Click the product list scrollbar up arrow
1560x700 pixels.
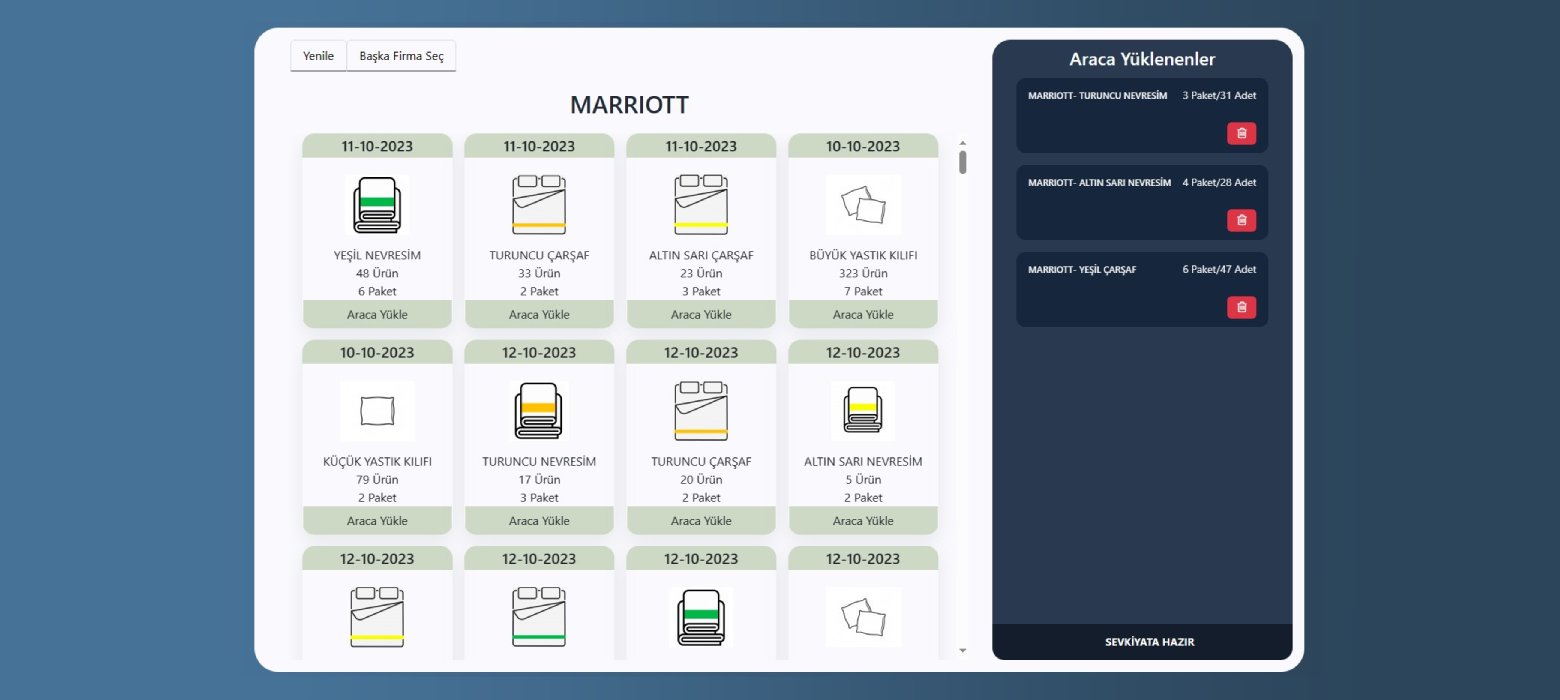click(963, 143)
